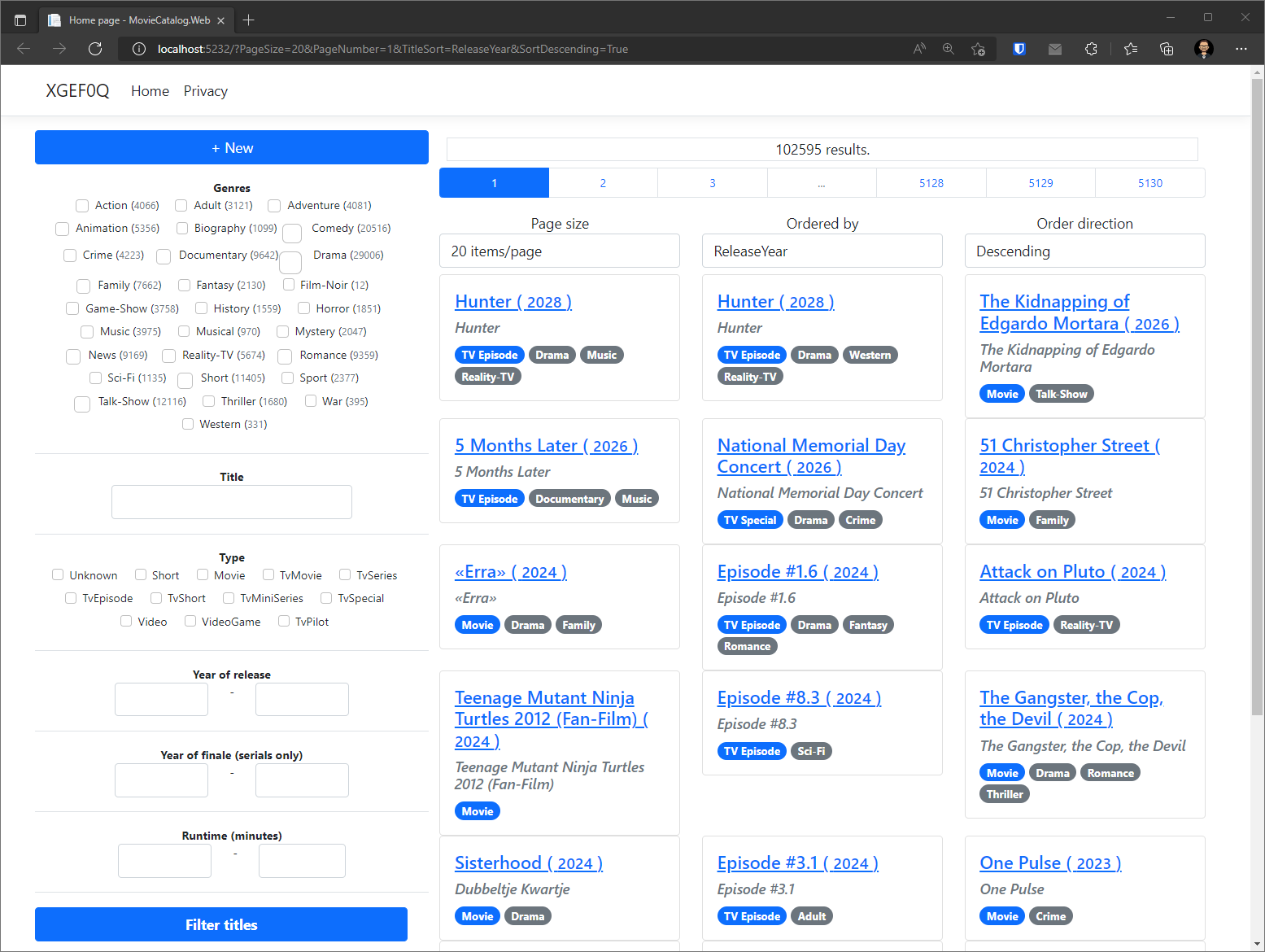The height and width of the screenshot is (952, 1265).
Task: Click the page vertical scrollbar
Action: point(1257,407)
